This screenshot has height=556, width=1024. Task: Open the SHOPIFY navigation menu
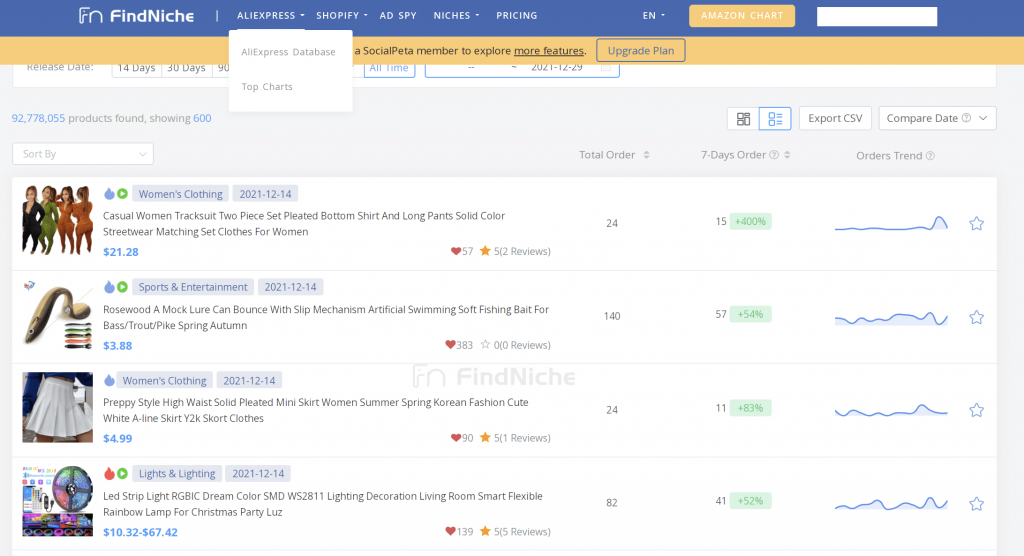tap(342, 16)
